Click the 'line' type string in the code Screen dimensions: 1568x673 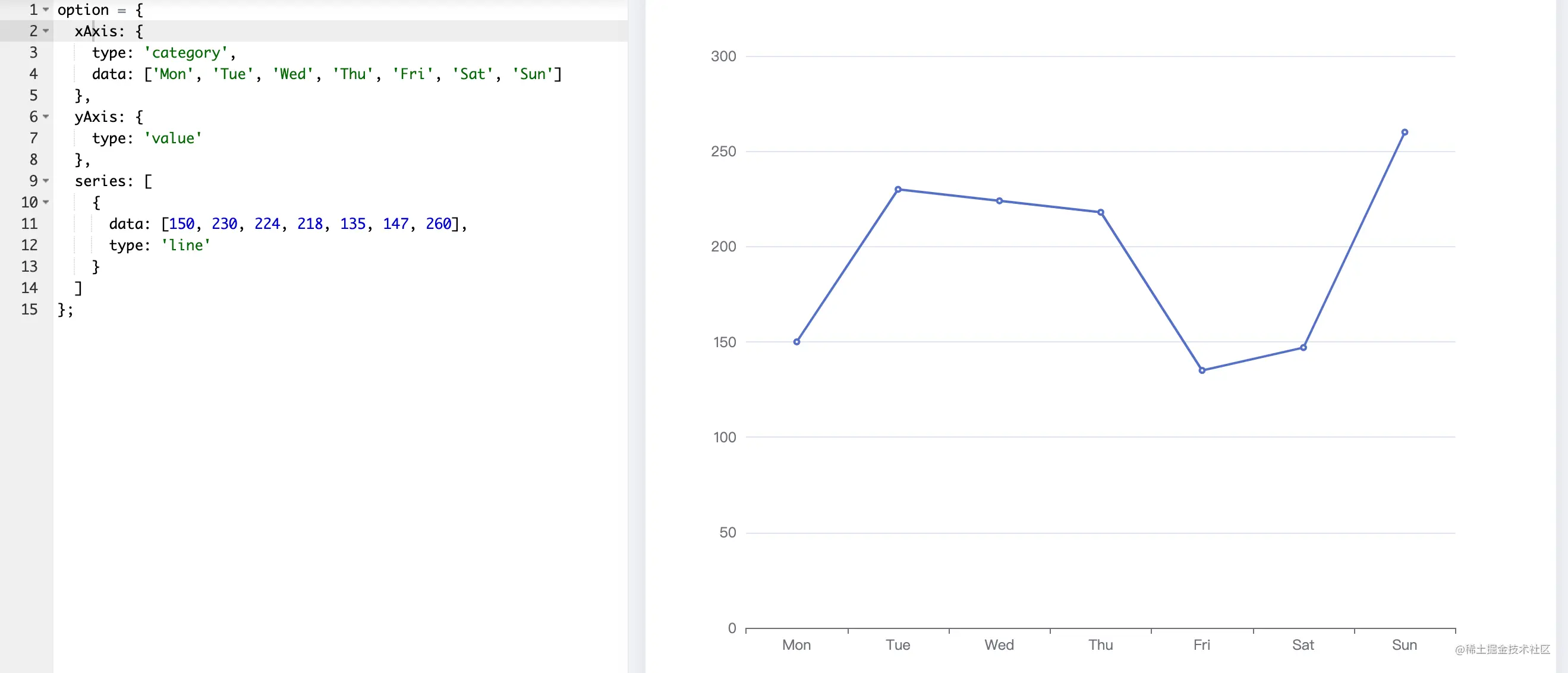click(x=185, y=246)
